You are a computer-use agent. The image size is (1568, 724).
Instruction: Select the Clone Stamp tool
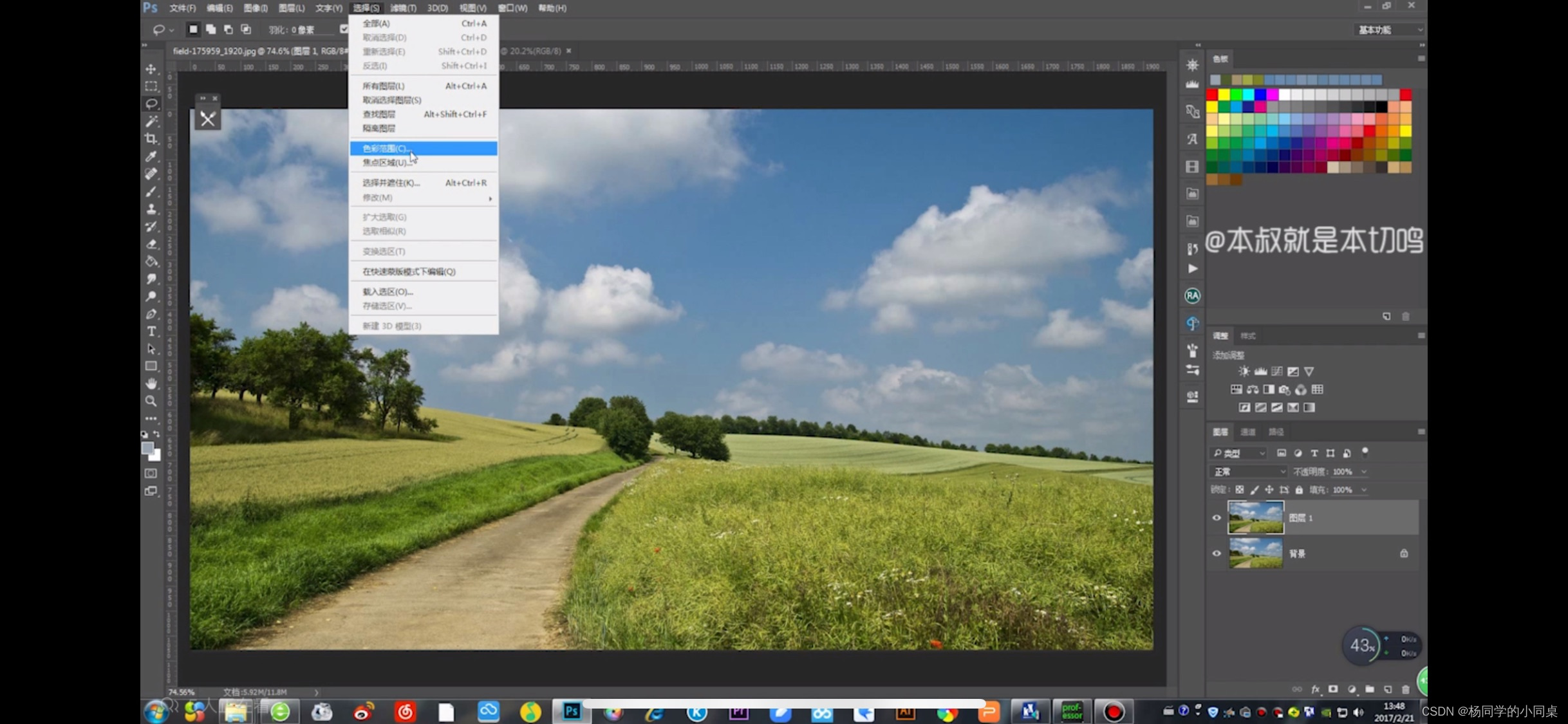(151, 209)
